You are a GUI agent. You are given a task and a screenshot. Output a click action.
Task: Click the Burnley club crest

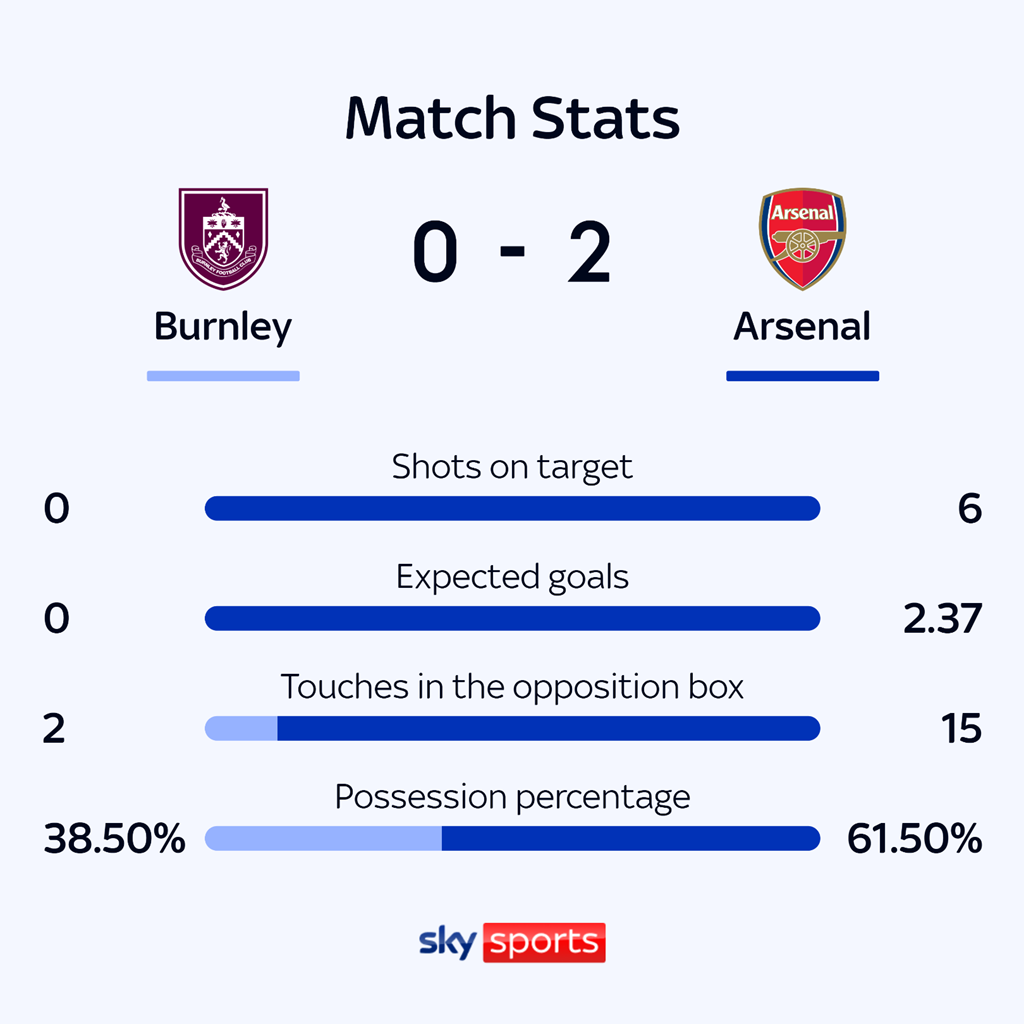(x=223, y=239)
